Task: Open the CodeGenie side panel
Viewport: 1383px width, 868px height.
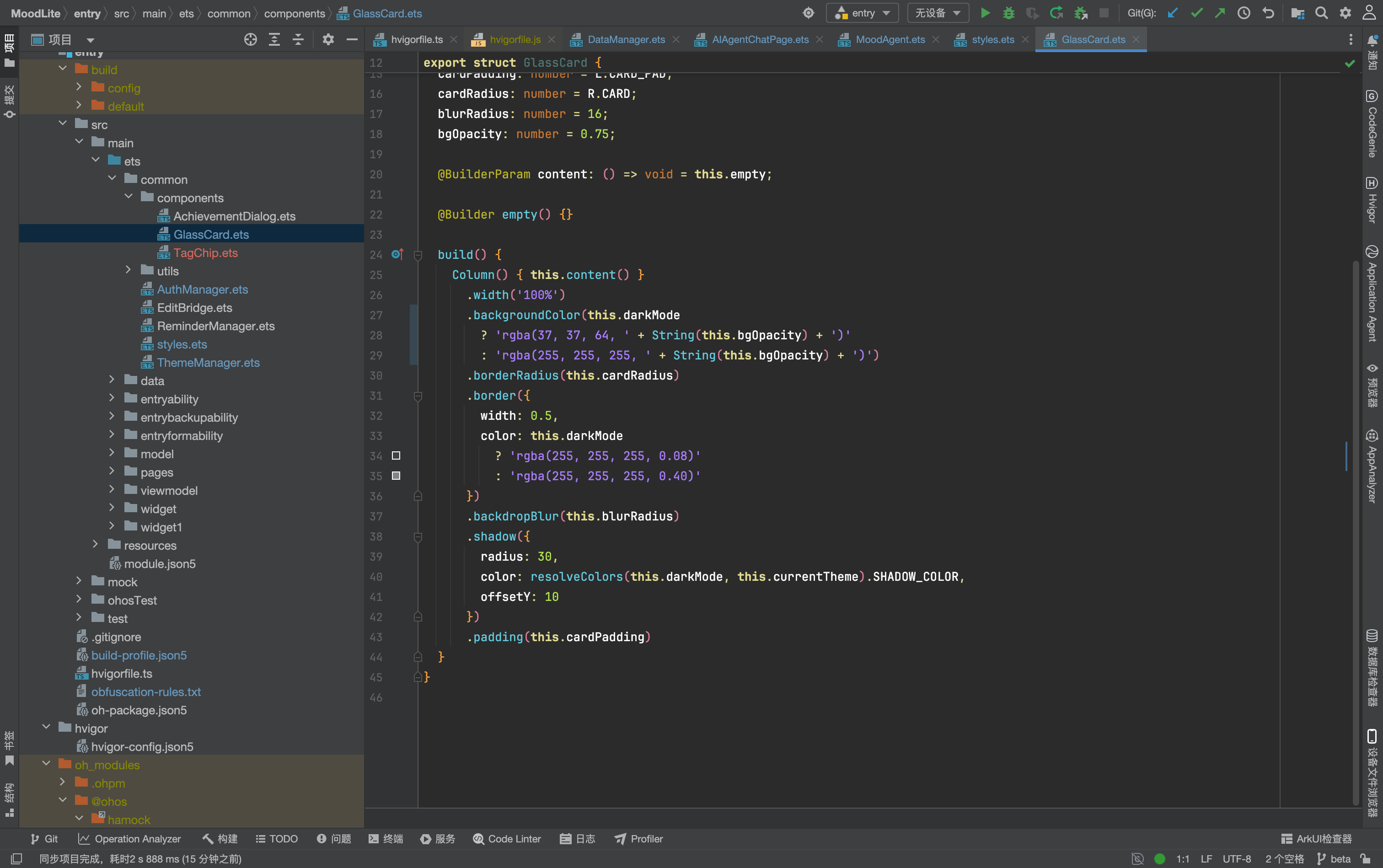Action: (1372, 123)
